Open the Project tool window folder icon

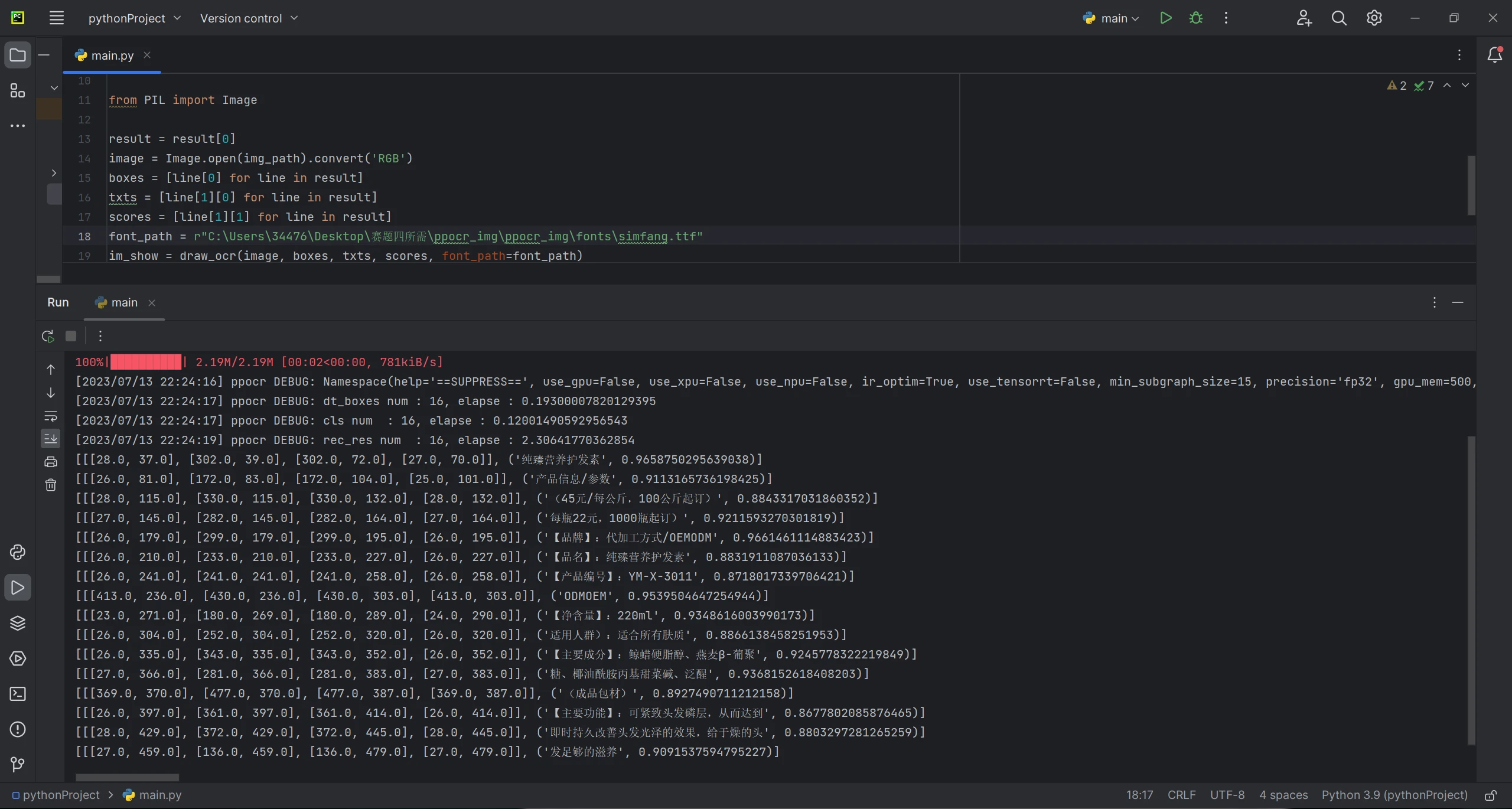18,55
